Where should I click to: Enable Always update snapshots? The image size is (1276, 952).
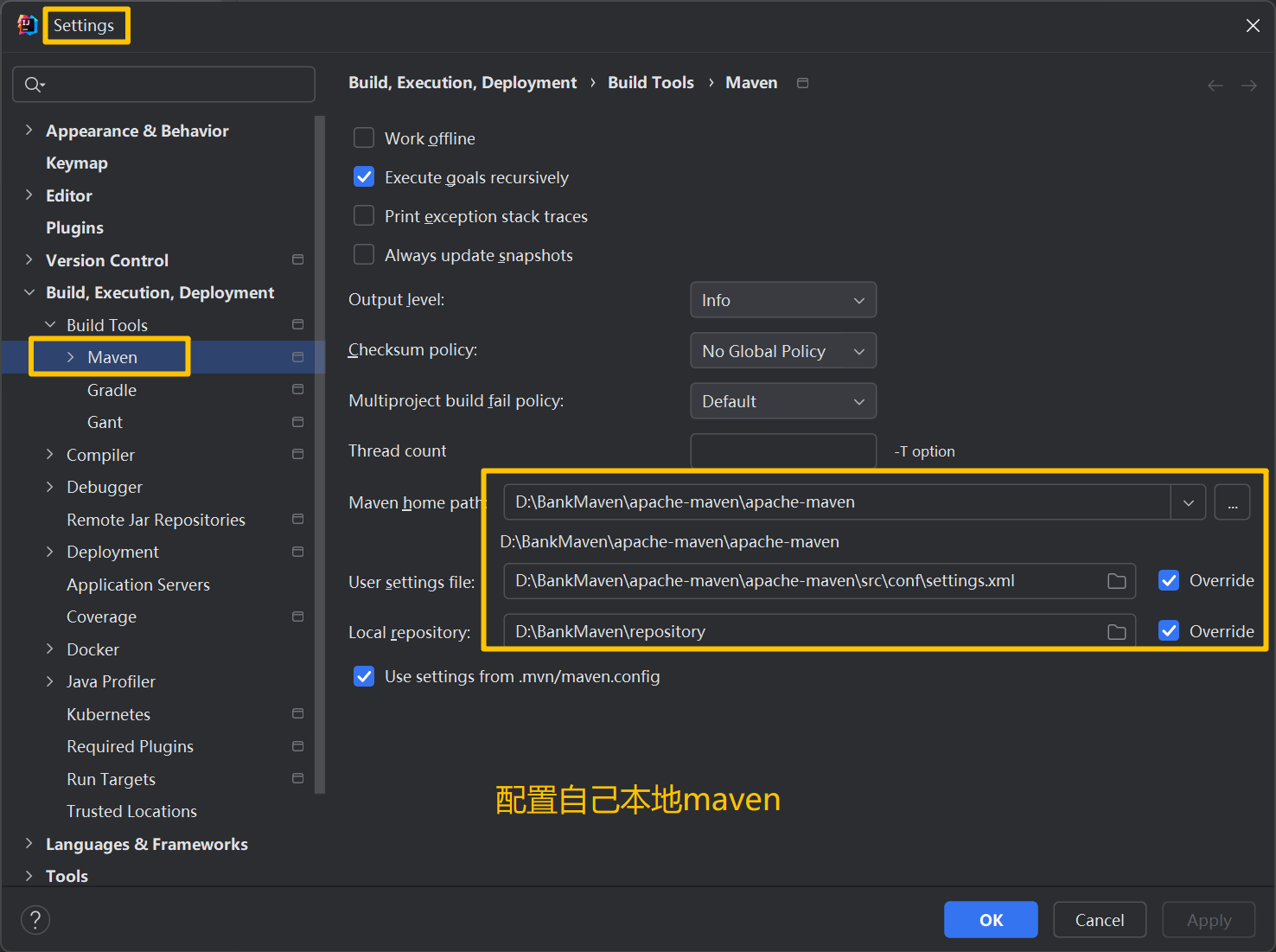[x=364, y=254]
